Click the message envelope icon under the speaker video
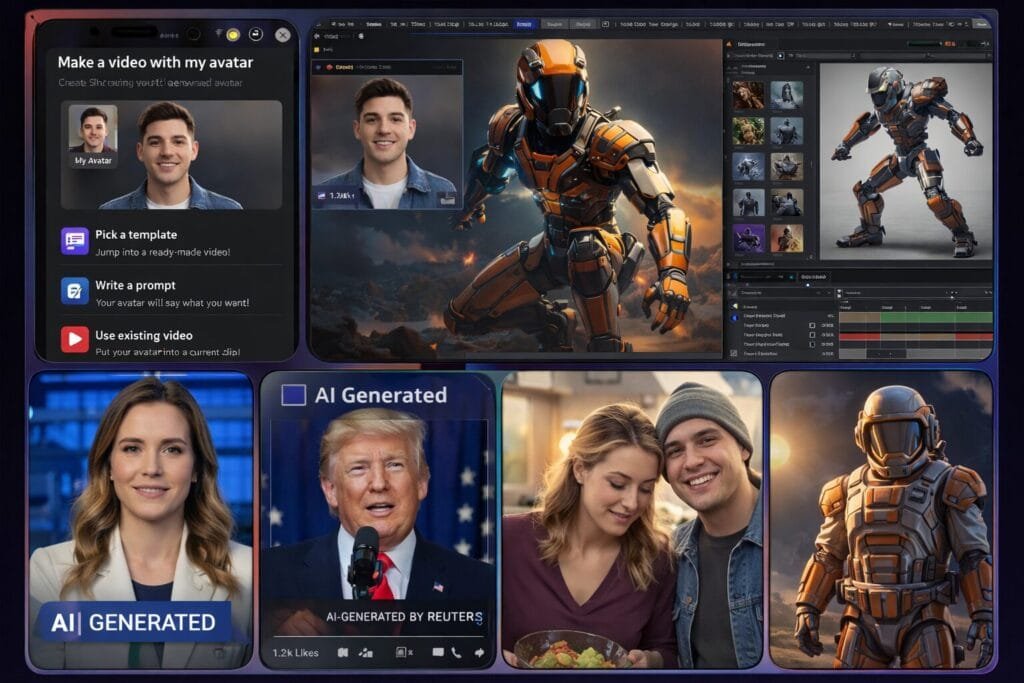Image resolution: width=1024 pixels, height=683 pixels. (x=437, y=652)
